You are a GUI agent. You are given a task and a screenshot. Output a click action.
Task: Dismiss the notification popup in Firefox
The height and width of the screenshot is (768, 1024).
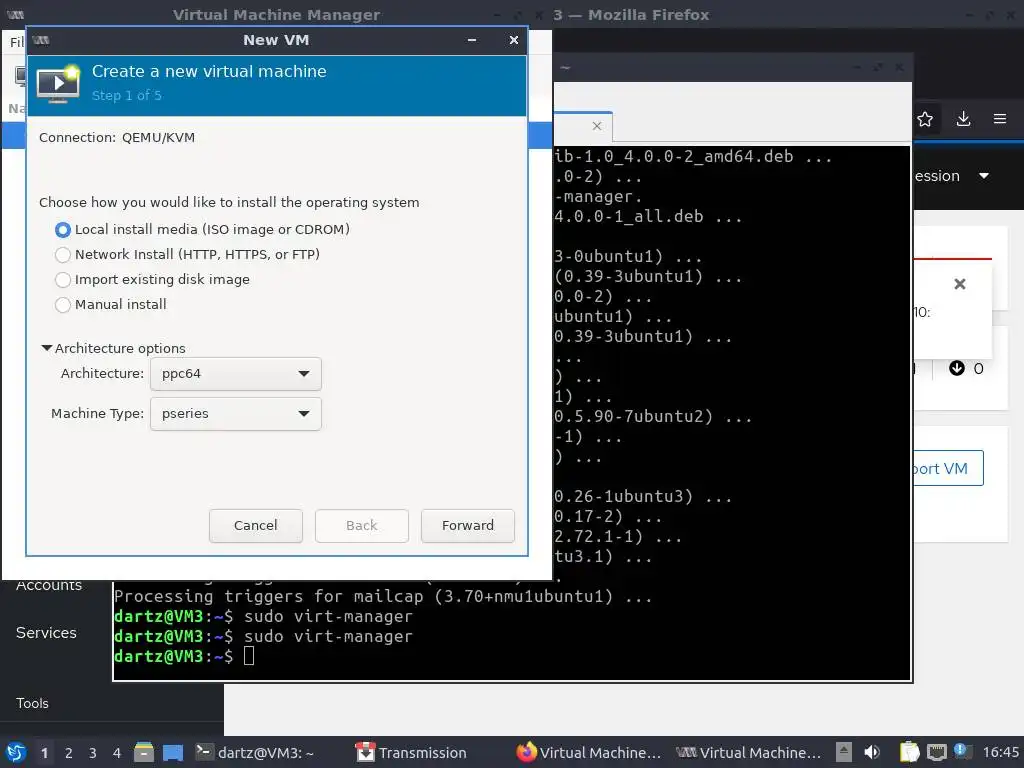(x=959, y=284)
